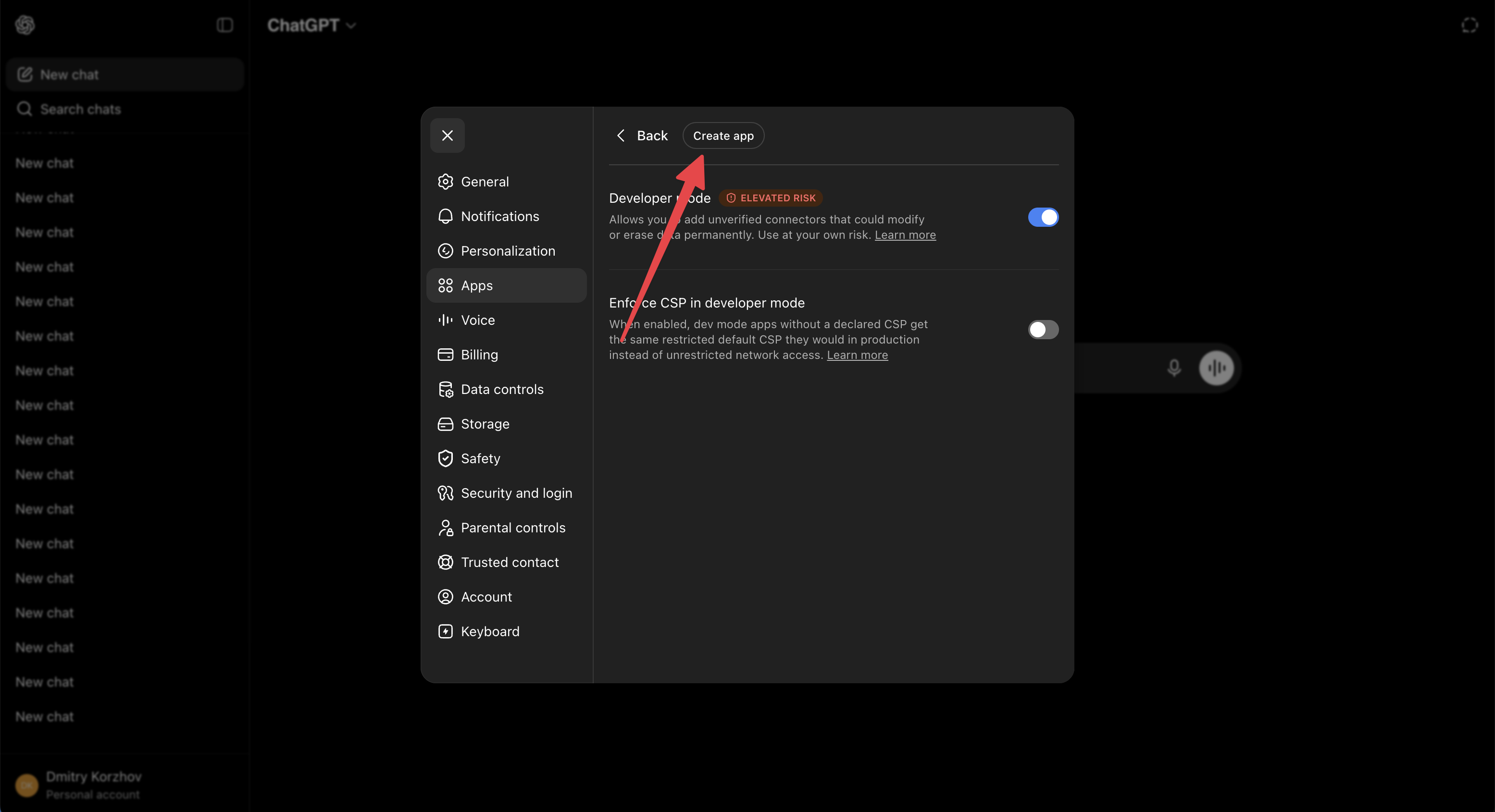Click the Voice waveform icon in settings

tap(445, 320)
